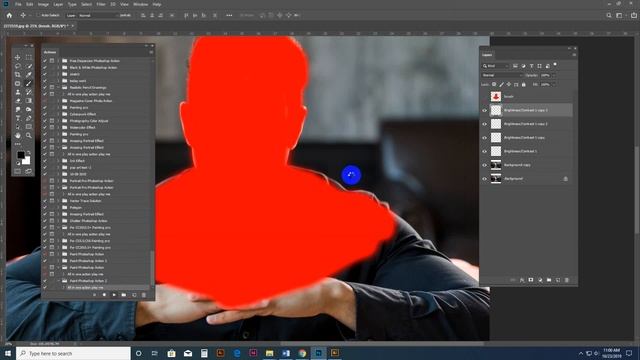
Task: Select the Brush tool
Action: point(29,84)
